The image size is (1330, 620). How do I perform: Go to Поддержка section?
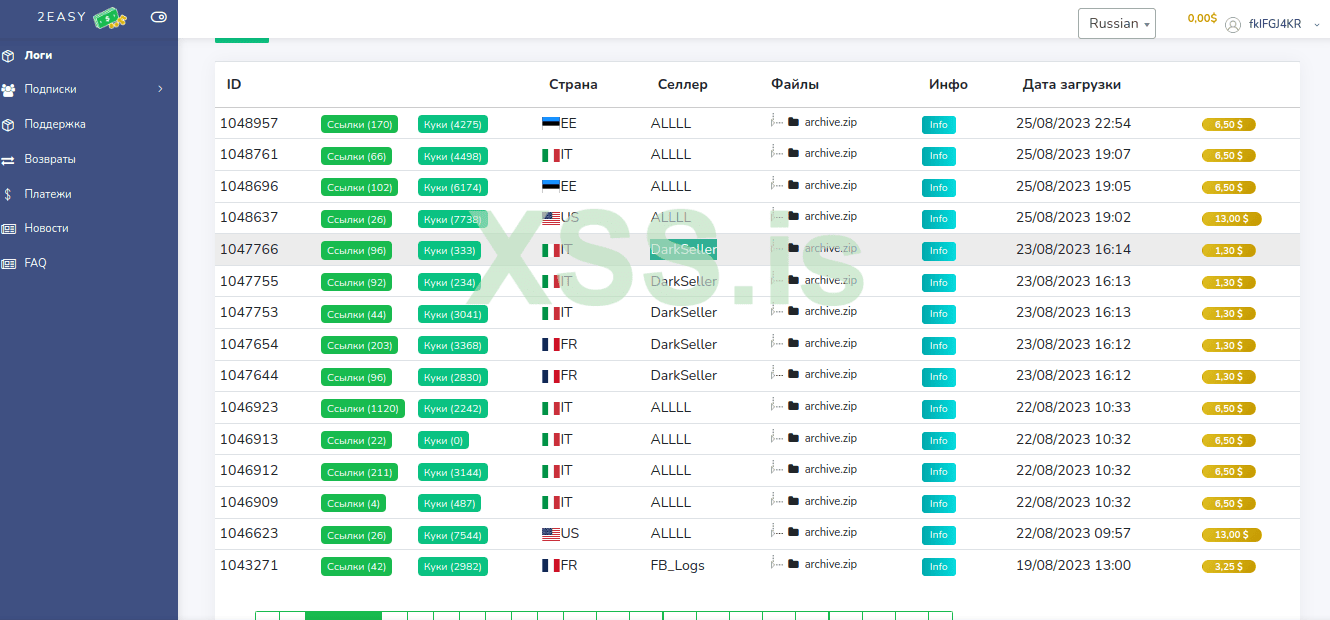click(55, 124)
